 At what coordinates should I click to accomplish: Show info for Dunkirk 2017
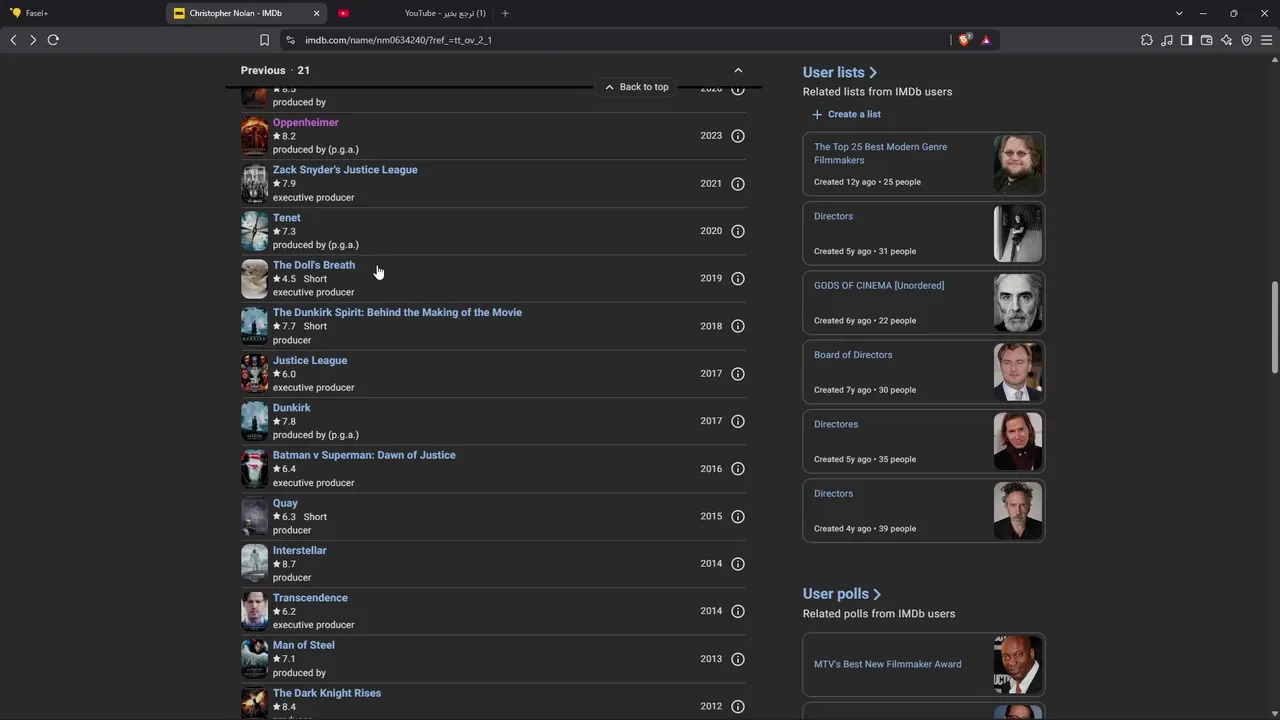pyautogui.click(x=738, y=421)
